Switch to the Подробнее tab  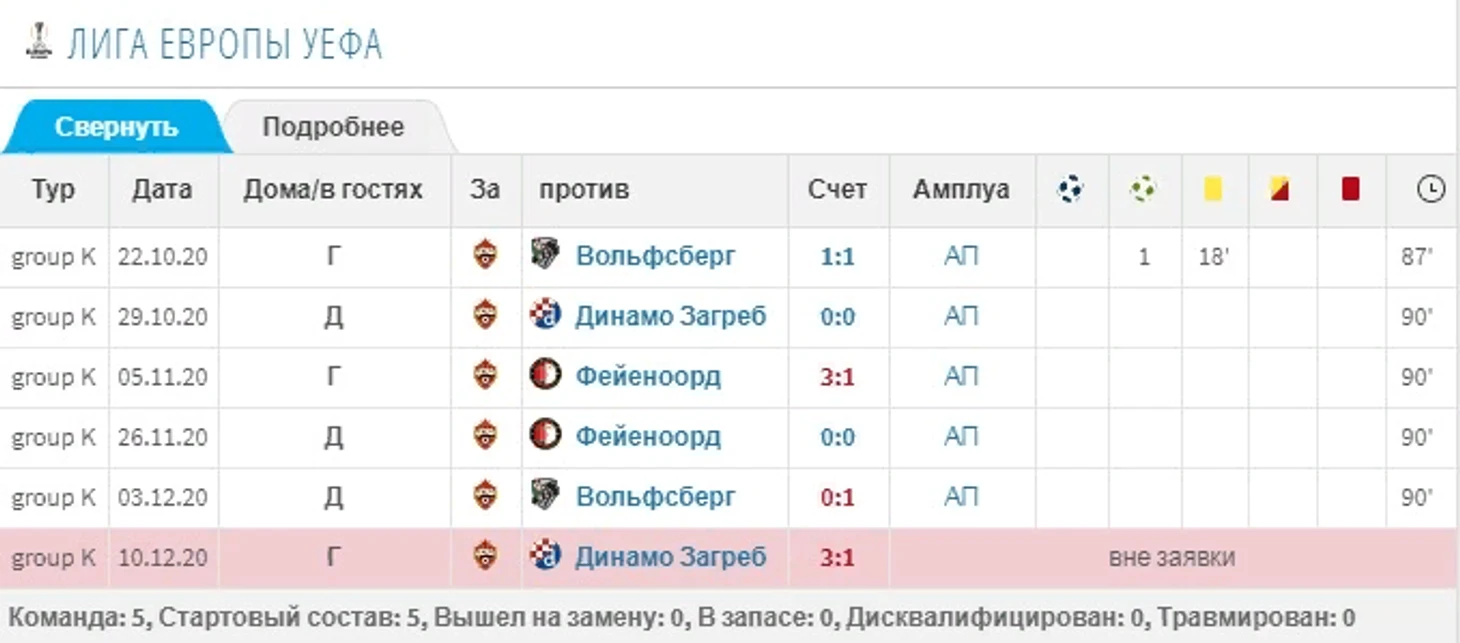point(333,127)
